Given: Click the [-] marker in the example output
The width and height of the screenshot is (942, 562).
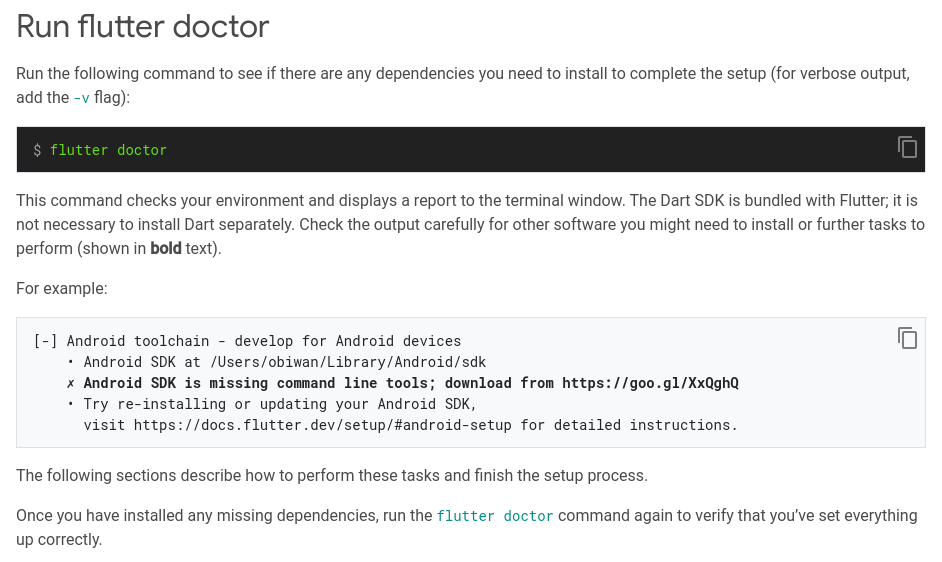Looking at the screenshot, I should pyautogui.click(x=45, y=341).
